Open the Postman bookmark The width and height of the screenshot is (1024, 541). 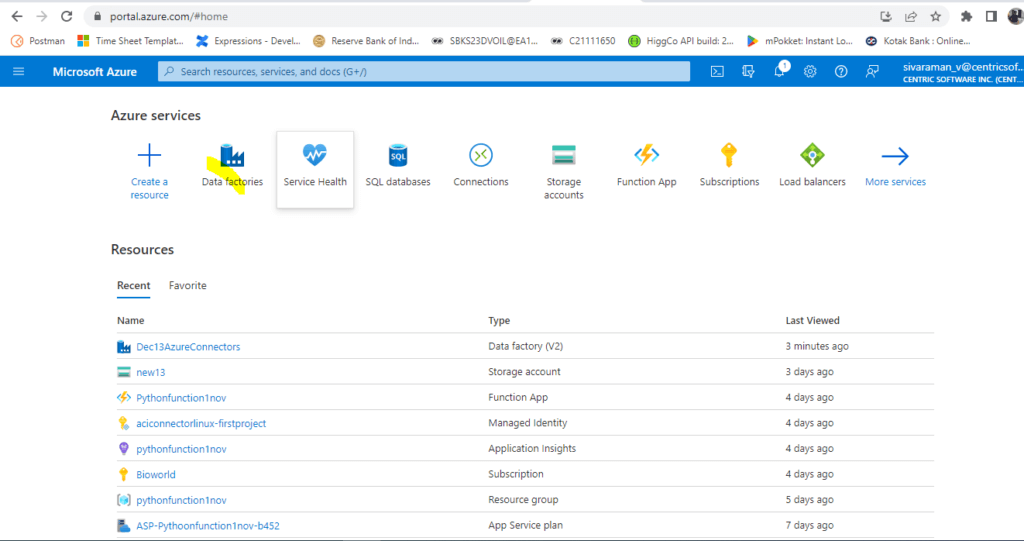tap(39, 41)
